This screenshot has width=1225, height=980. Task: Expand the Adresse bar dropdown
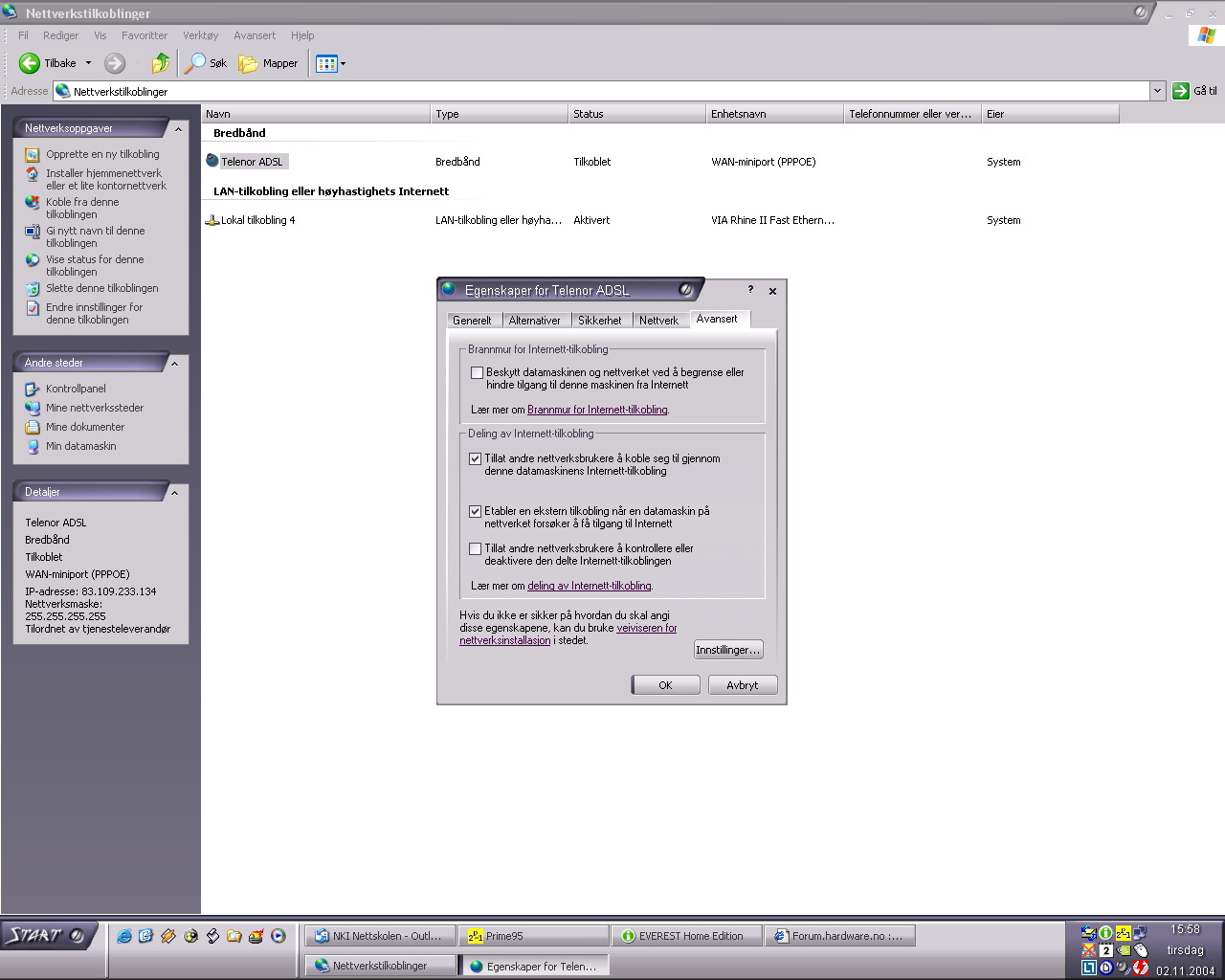click(1157, 91)
